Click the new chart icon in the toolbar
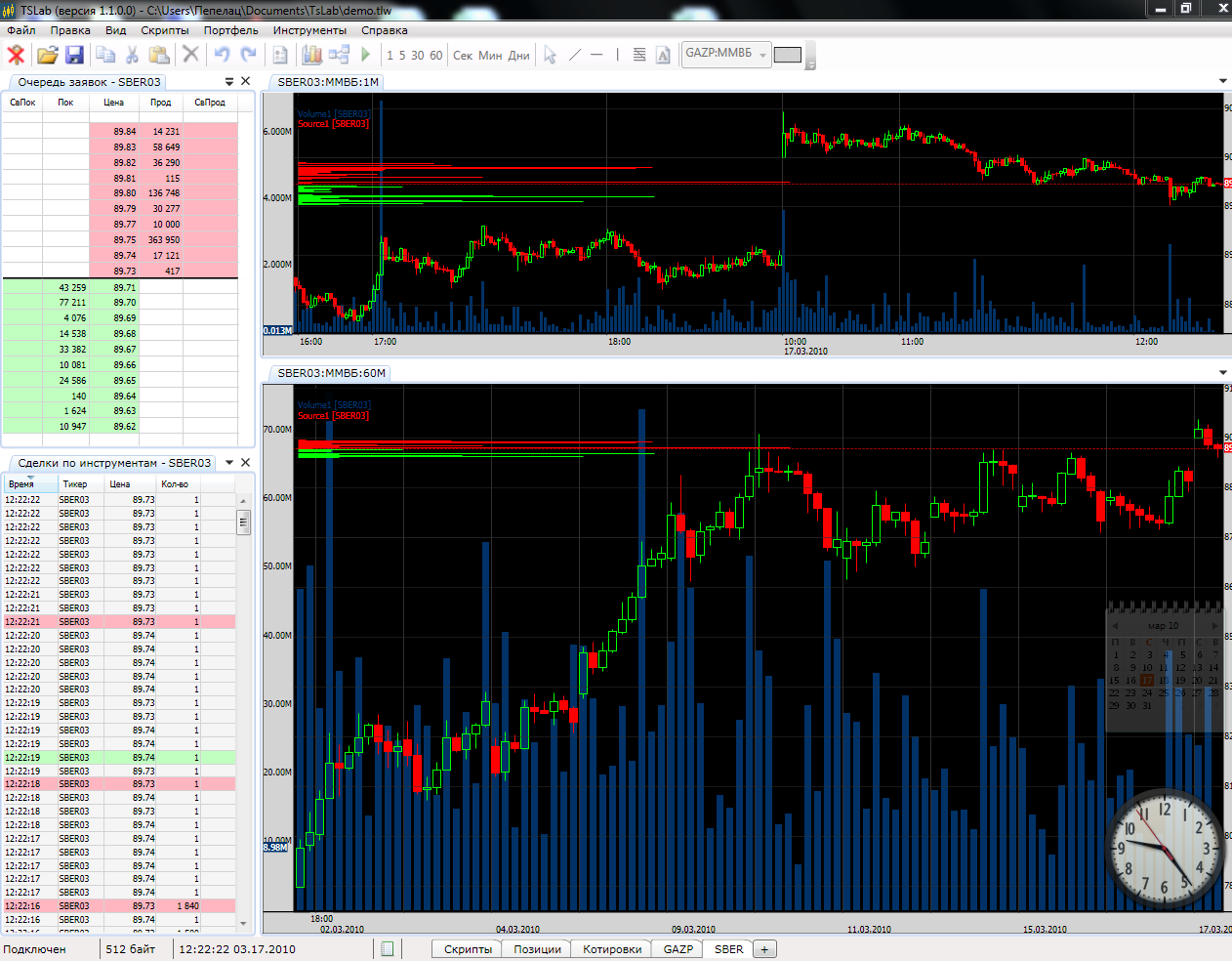The height and width of the screenshot is (961, 1232). 311,55
